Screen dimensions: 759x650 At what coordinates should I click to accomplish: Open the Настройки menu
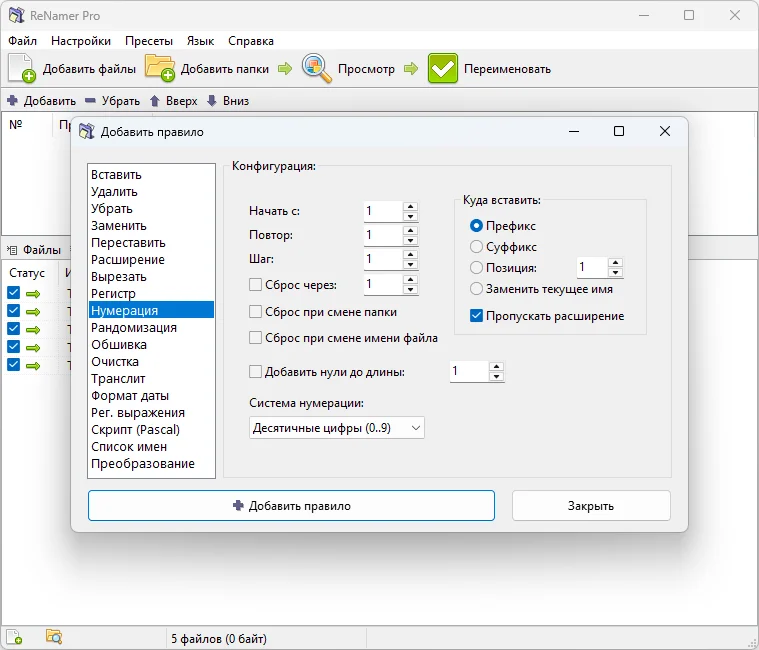(x=81, y=41)
